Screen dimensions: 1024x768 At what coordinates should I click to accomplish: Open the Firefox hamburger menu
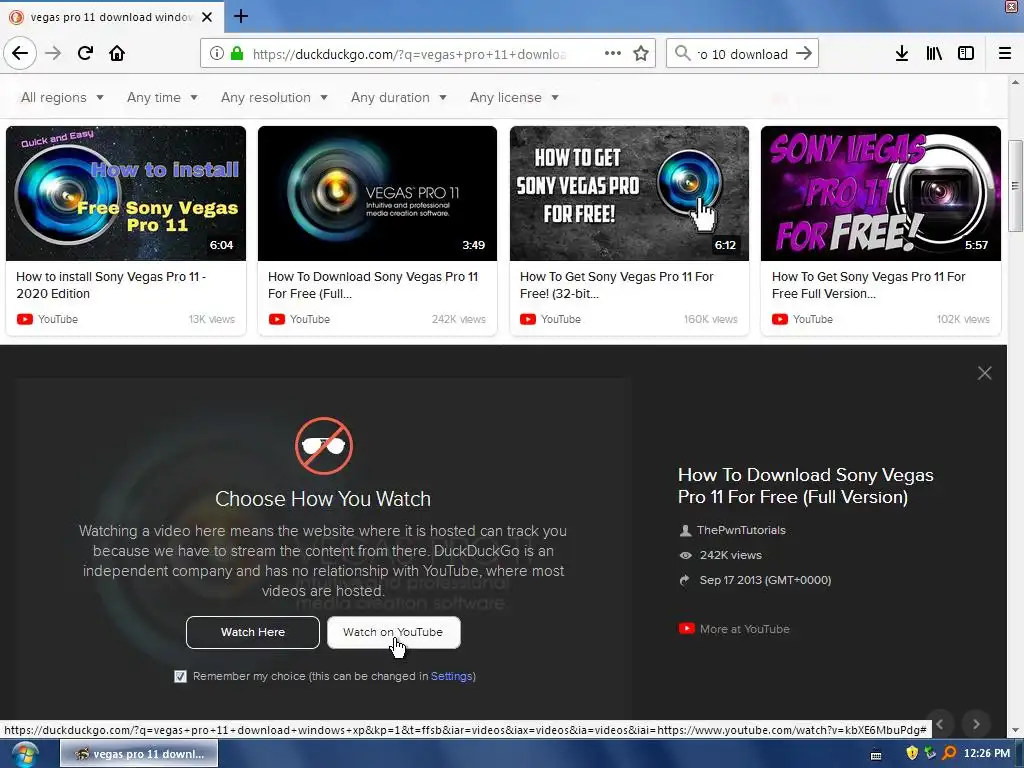coord(1005,54)
